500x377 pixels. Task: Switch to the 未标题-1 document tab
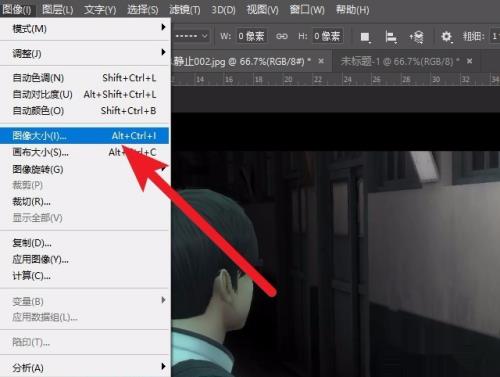399,61
